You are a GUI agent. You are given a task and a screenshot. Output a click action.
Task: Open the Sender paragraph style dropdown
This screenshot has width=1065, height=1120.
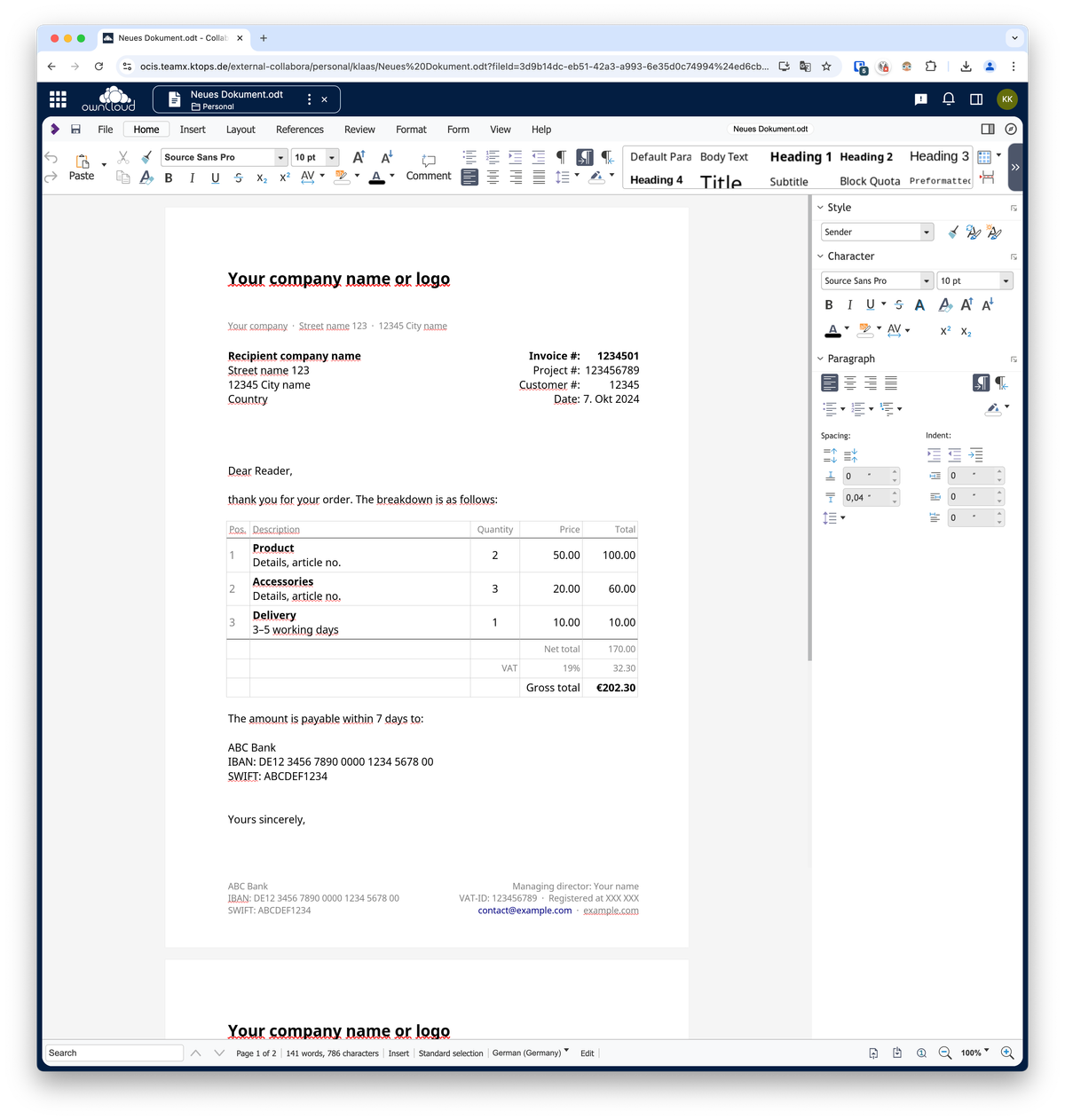tap(927, 232)
